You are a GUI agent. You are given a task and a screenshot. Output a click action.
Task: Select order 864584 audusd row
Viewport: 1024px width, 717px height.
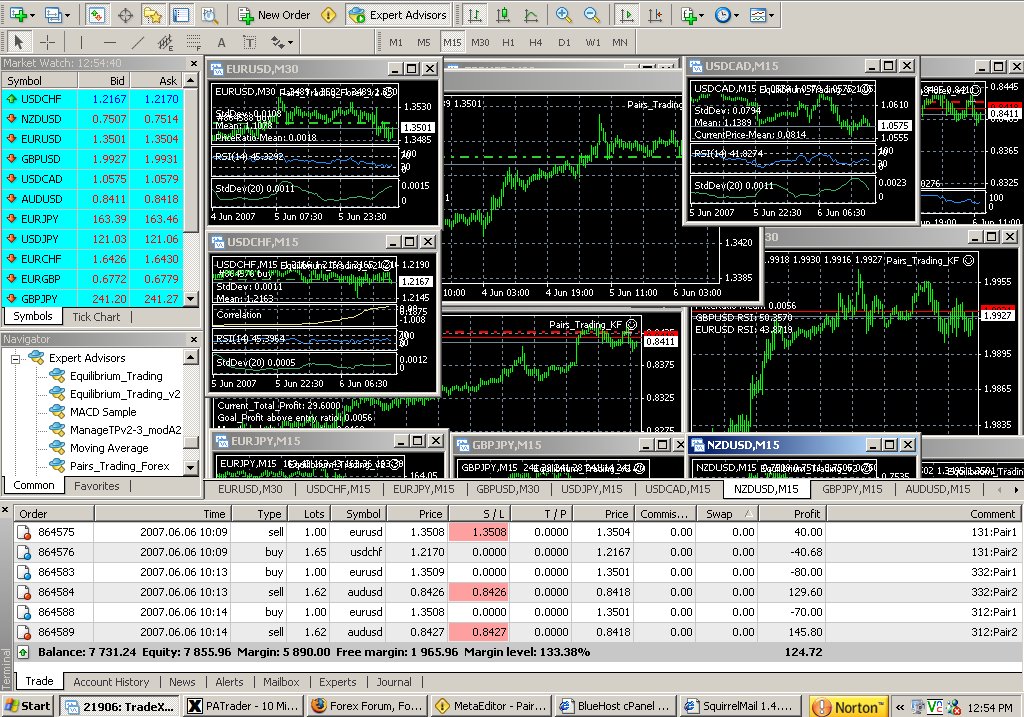(x=517, y=592)
